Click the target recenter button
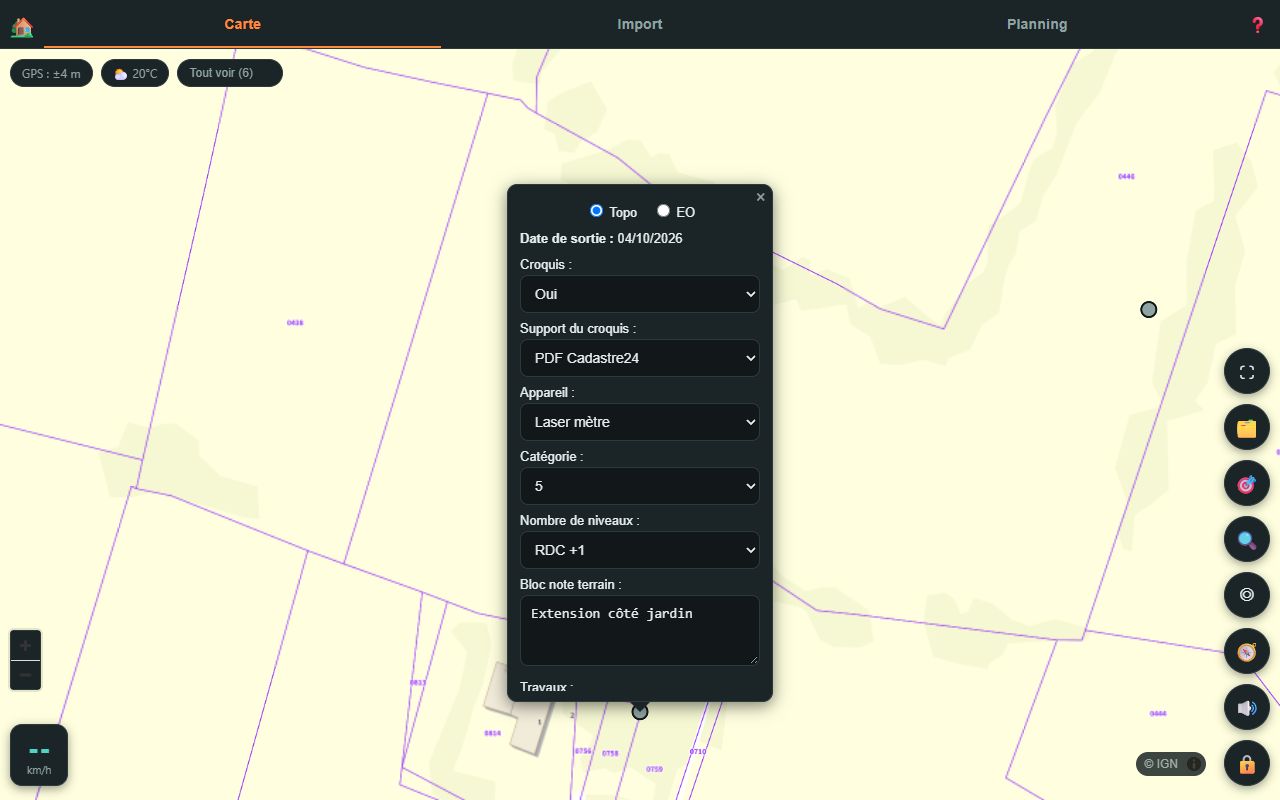Screen dimensions: 1280x800 click(x=1247, y=484)
